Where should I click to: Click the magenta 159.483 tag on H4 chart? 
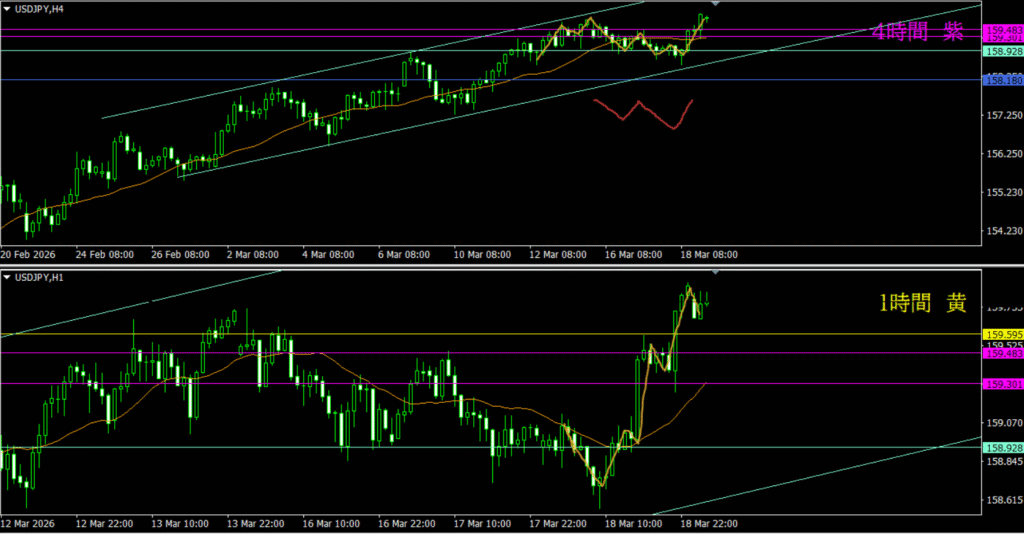point(1002,30)
